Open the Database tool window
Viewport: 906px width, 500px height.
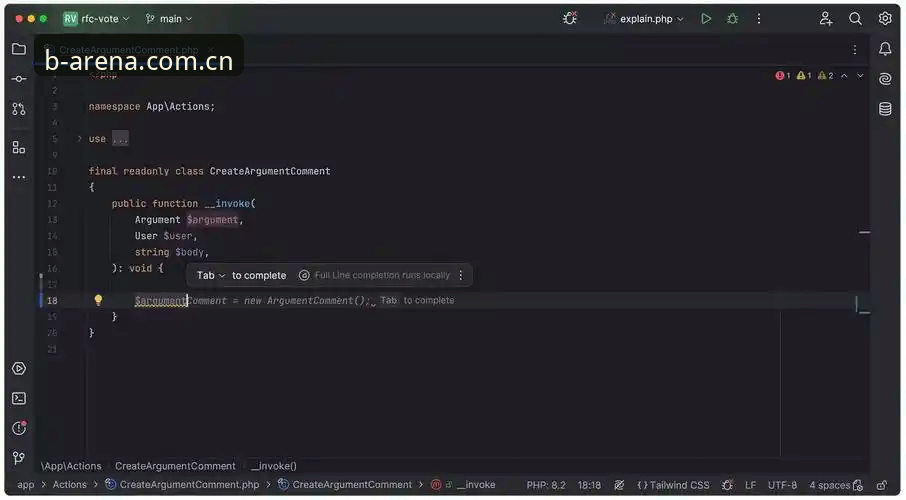point(885,109)
